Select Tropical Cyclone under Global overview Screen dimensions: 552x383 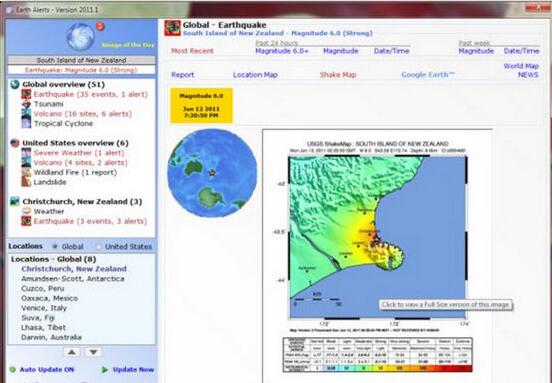[63, 124]
